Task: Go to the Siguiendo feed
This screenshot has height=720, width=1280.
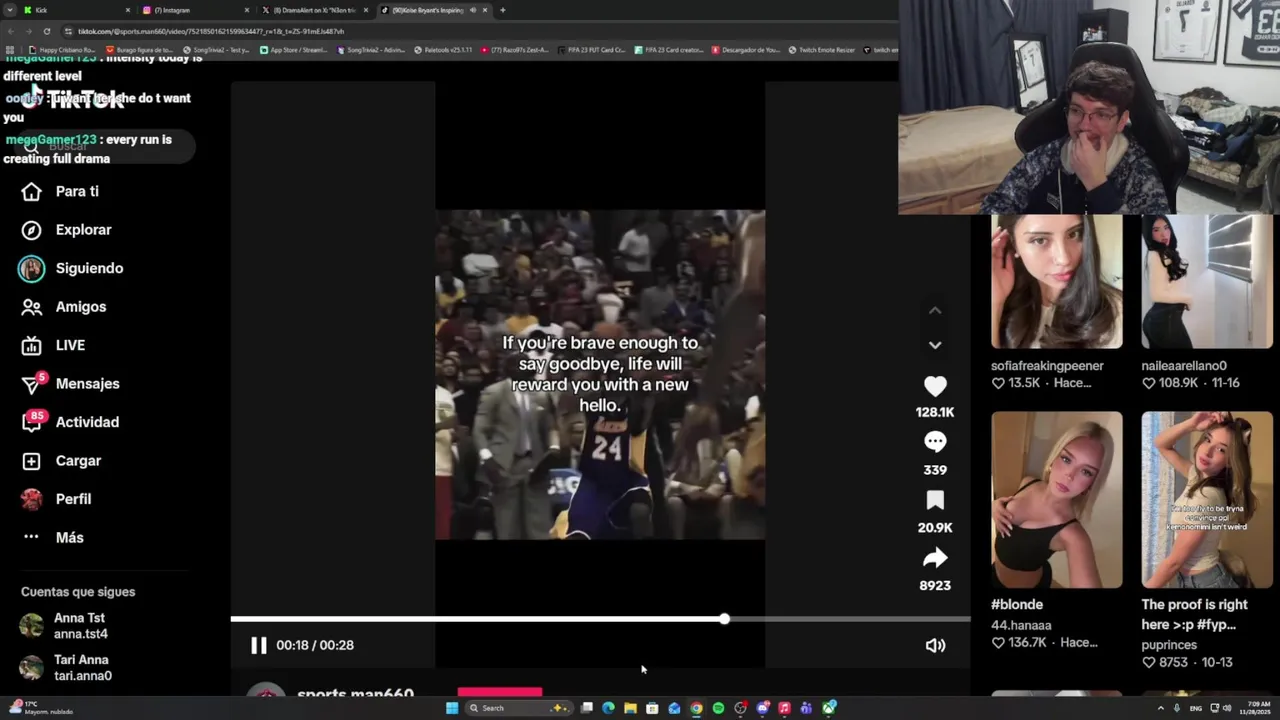Action: click(x=72, y=268)
